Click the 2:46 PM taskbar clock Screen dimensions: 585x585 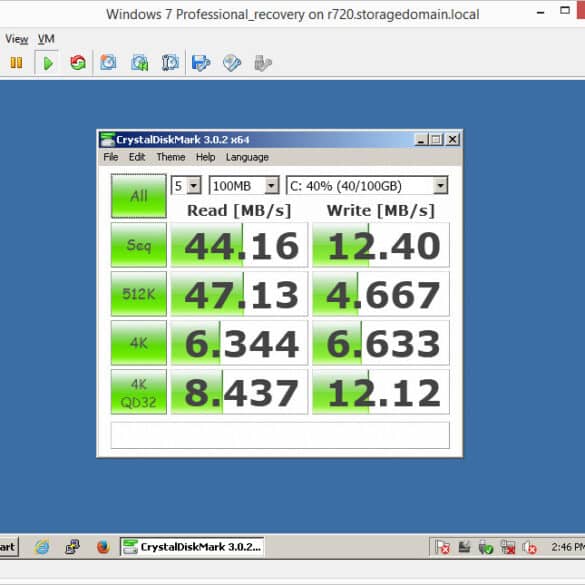568,547
